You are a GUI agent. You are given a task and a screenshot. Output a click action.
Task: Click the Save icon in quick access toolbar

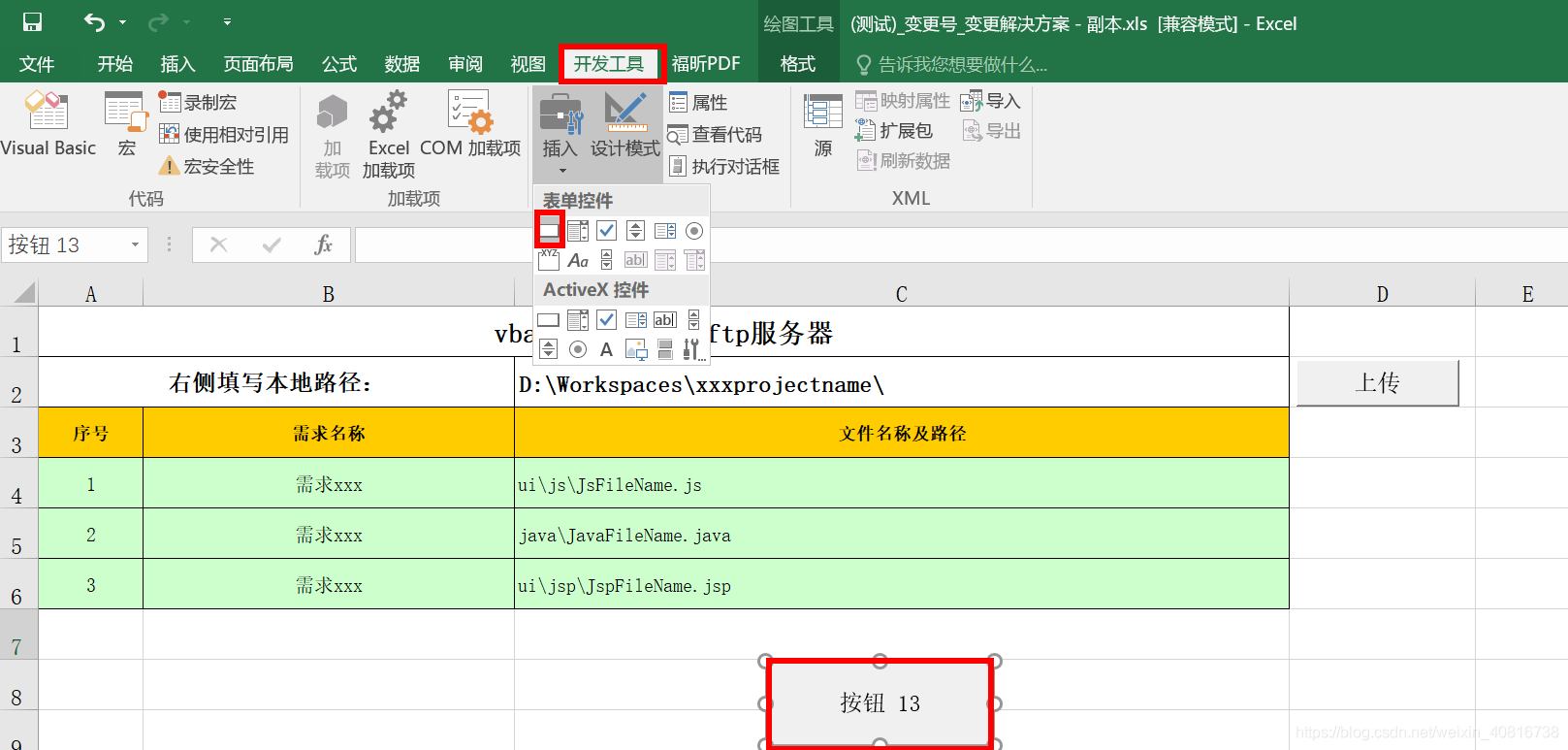click(x=32, y=21)
